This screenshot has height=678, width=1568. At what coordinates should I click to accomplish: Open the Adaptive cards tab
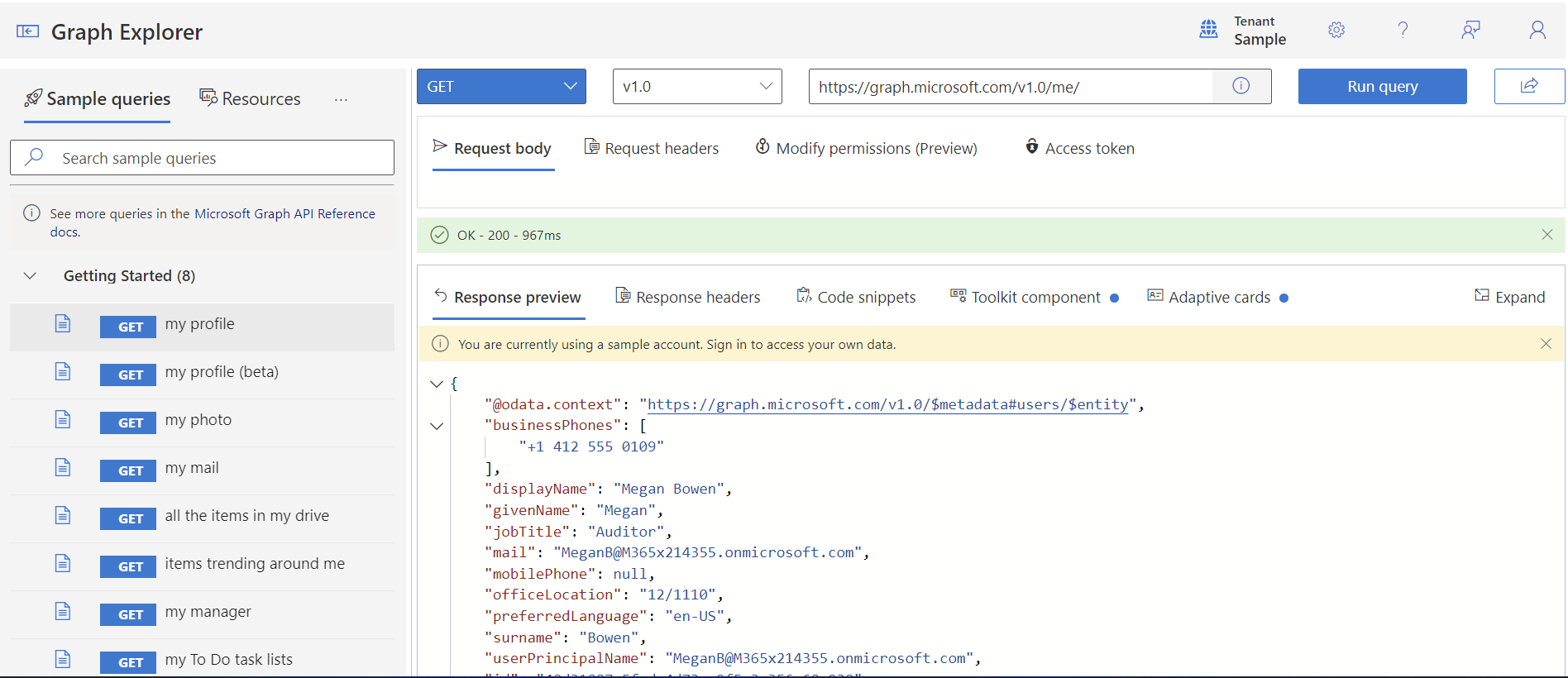click(x=1217, y=297)
